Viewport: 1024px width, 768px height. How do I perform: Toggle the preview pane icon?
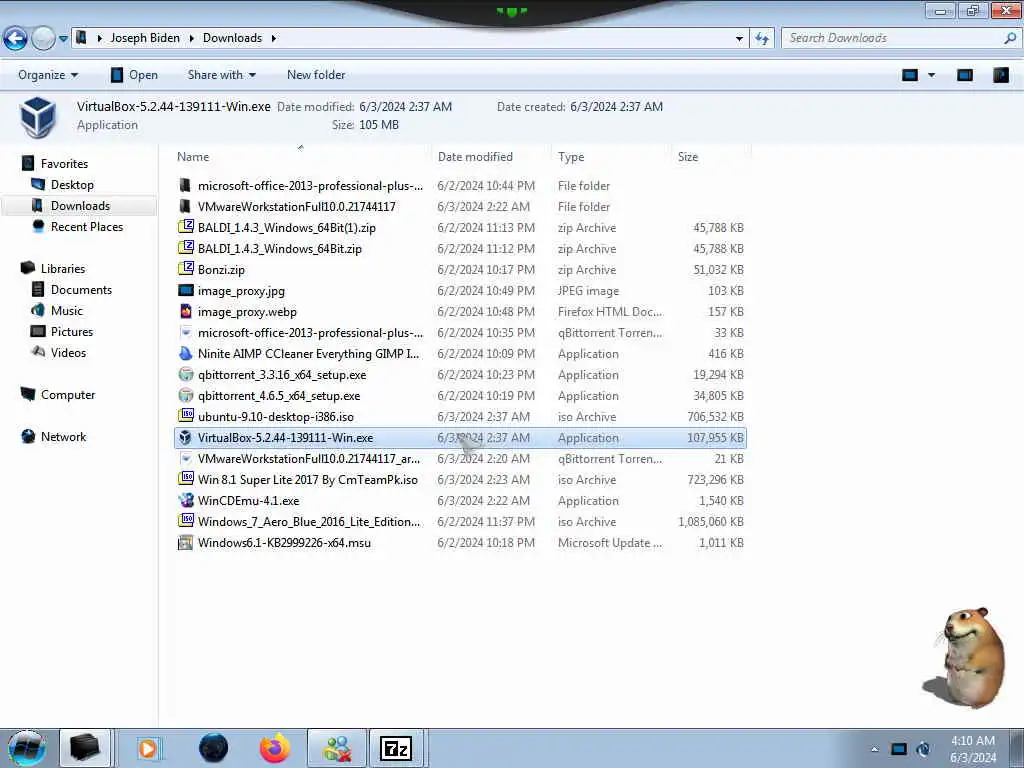(x=965, y=75)
